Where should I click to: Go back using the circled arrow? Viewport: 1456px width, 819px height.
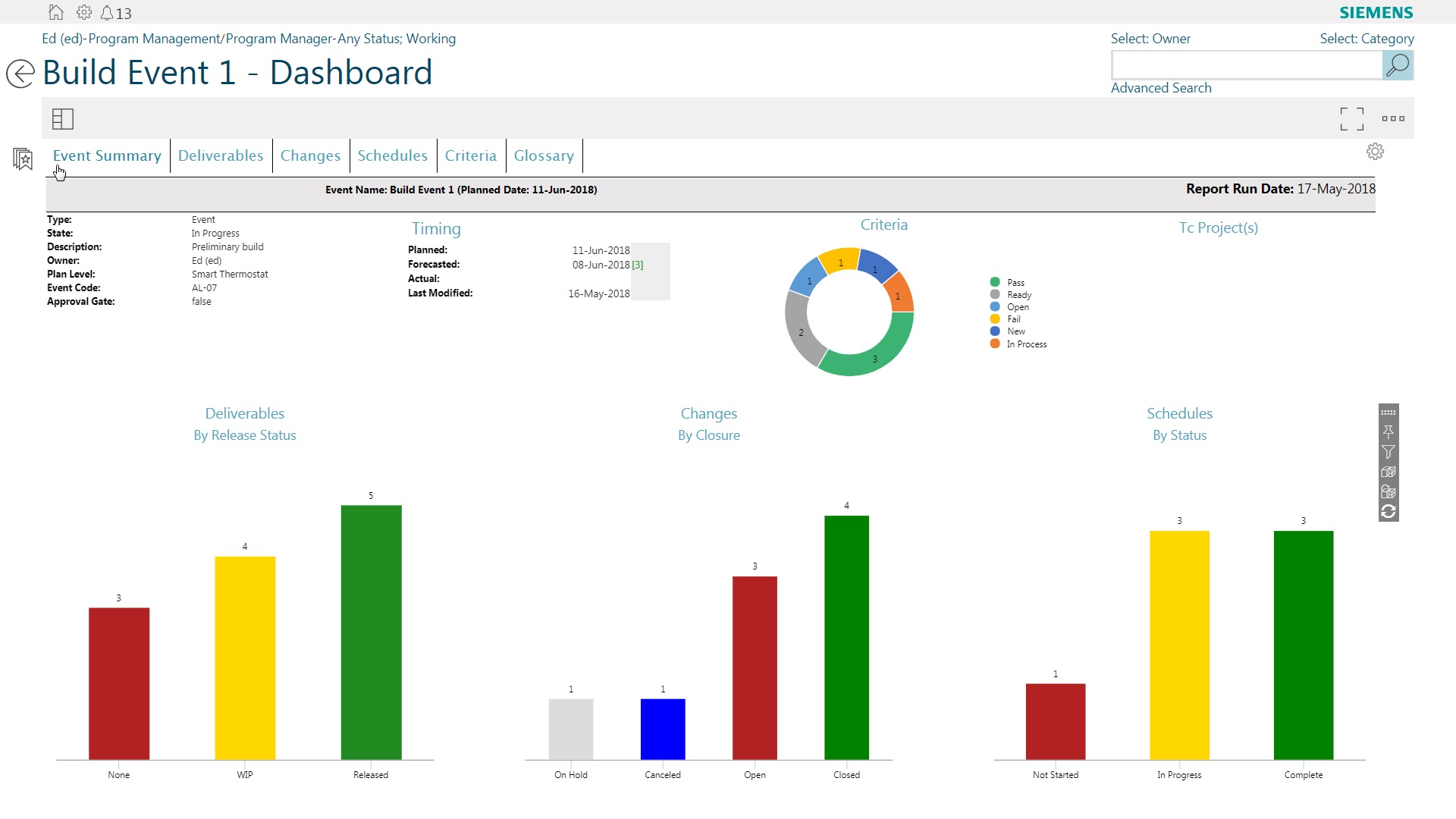pyautogui.click(x=20, y=74)
